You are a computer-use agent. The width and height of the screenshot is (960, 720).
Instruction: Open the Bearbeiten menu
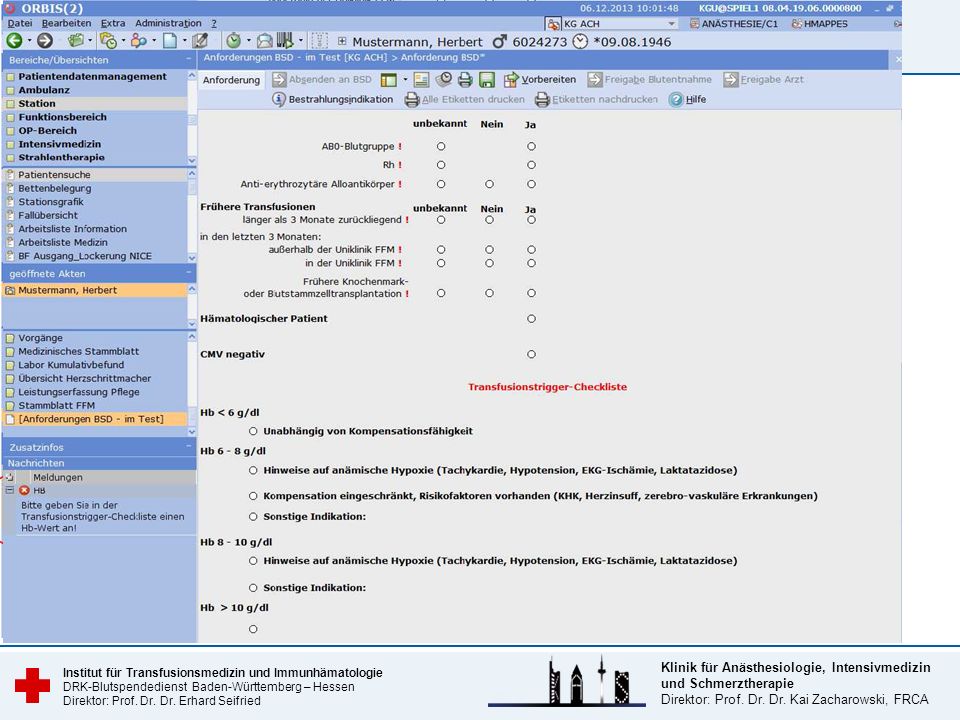pos(66,23)
